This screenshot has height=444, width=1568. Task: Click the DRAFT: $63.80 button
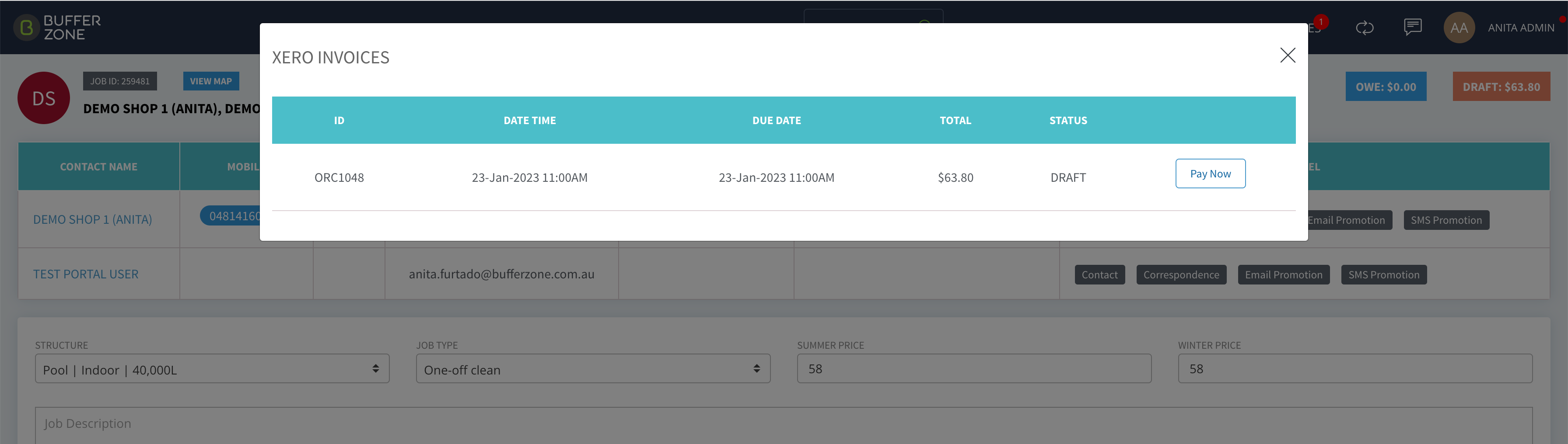[1501, 87]
